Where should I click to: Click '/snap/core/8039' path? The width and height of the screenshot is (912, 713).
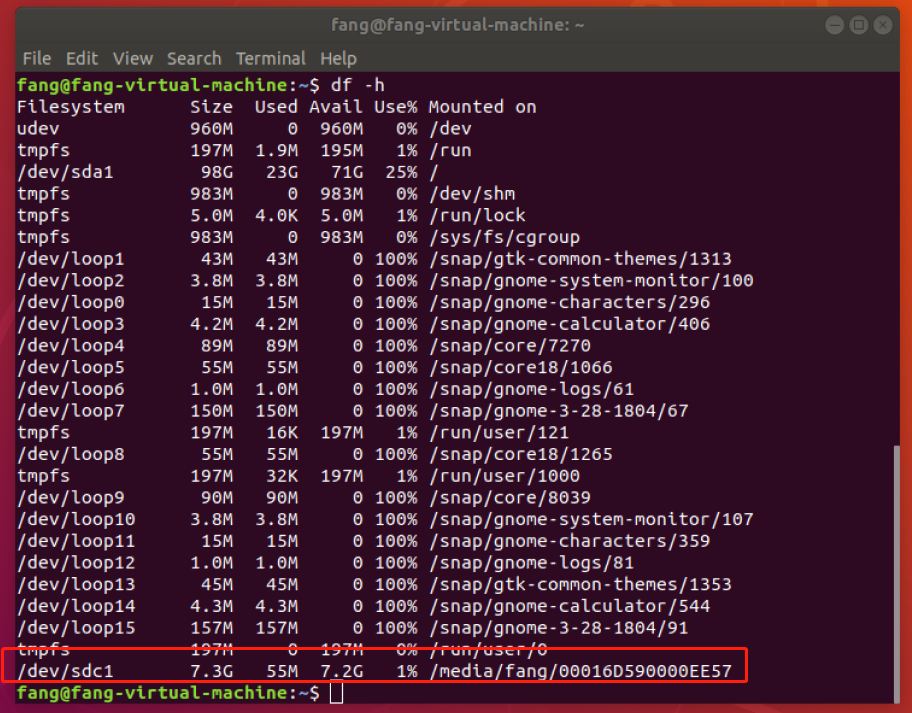510,498
